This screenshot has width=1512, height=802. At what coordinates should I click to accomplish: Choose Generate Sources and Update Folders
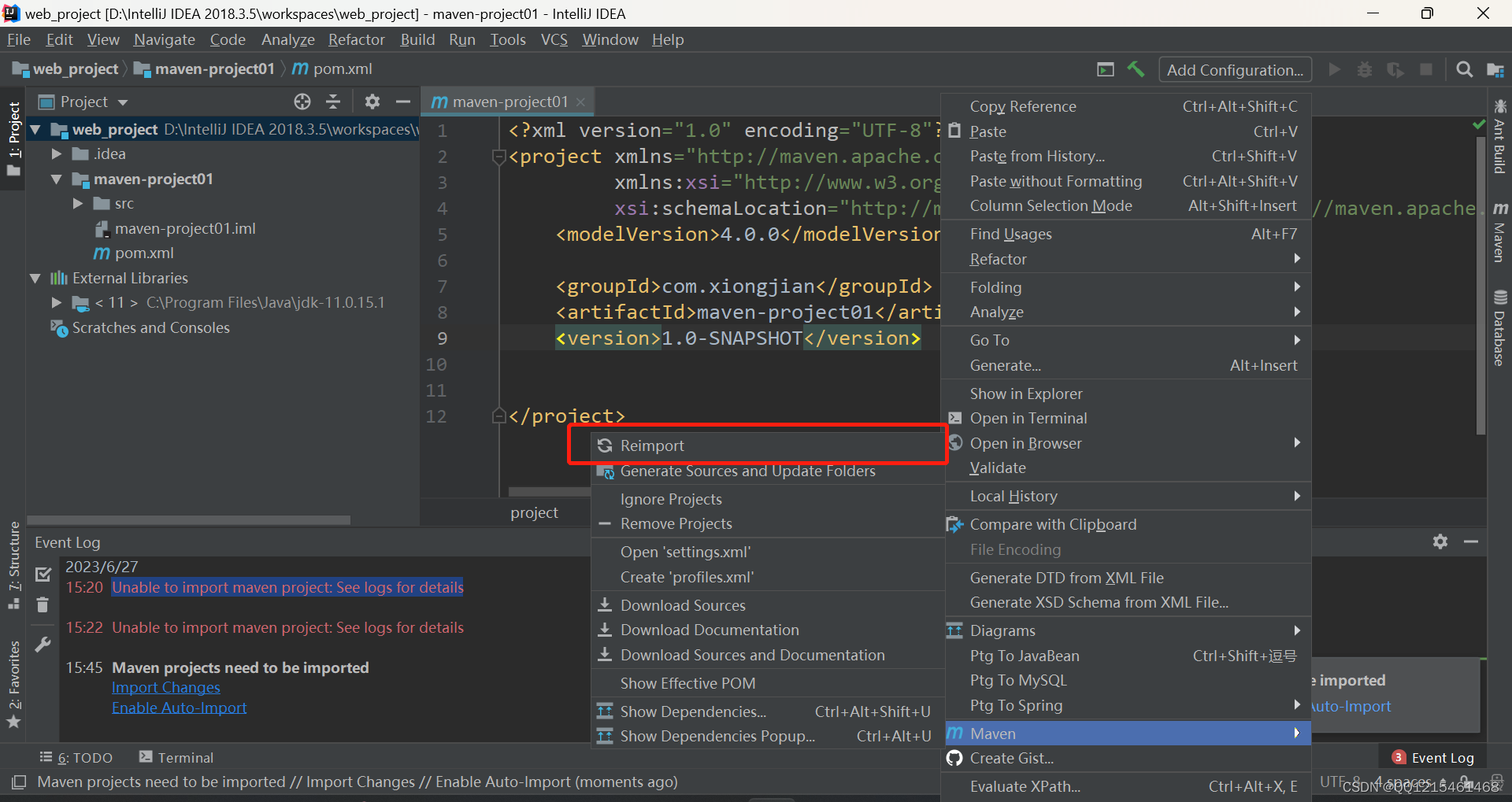[x=769, y=471]
